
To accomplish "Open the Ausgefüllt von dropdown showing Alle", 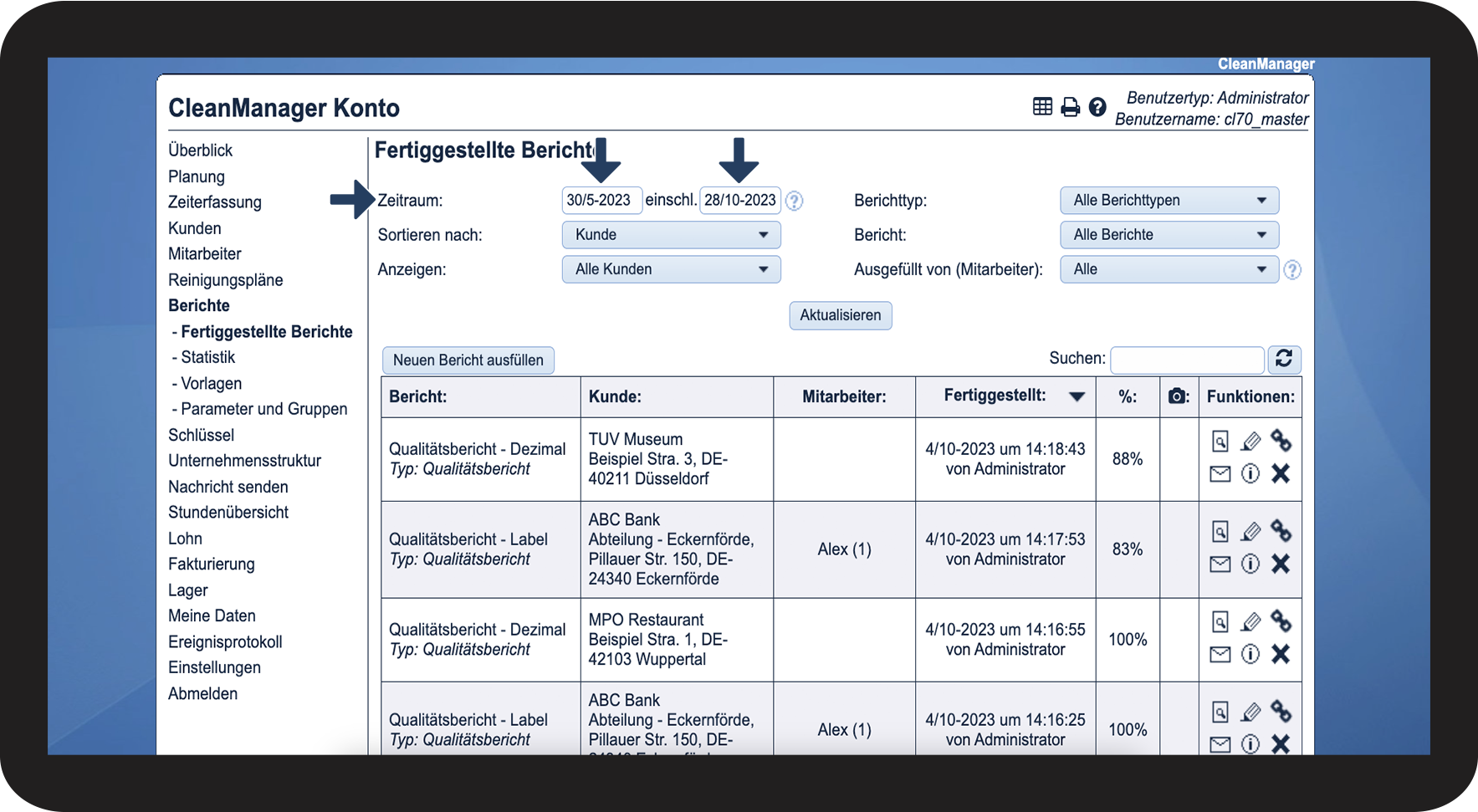I will pyautogui.click(x=1169, y=269).
